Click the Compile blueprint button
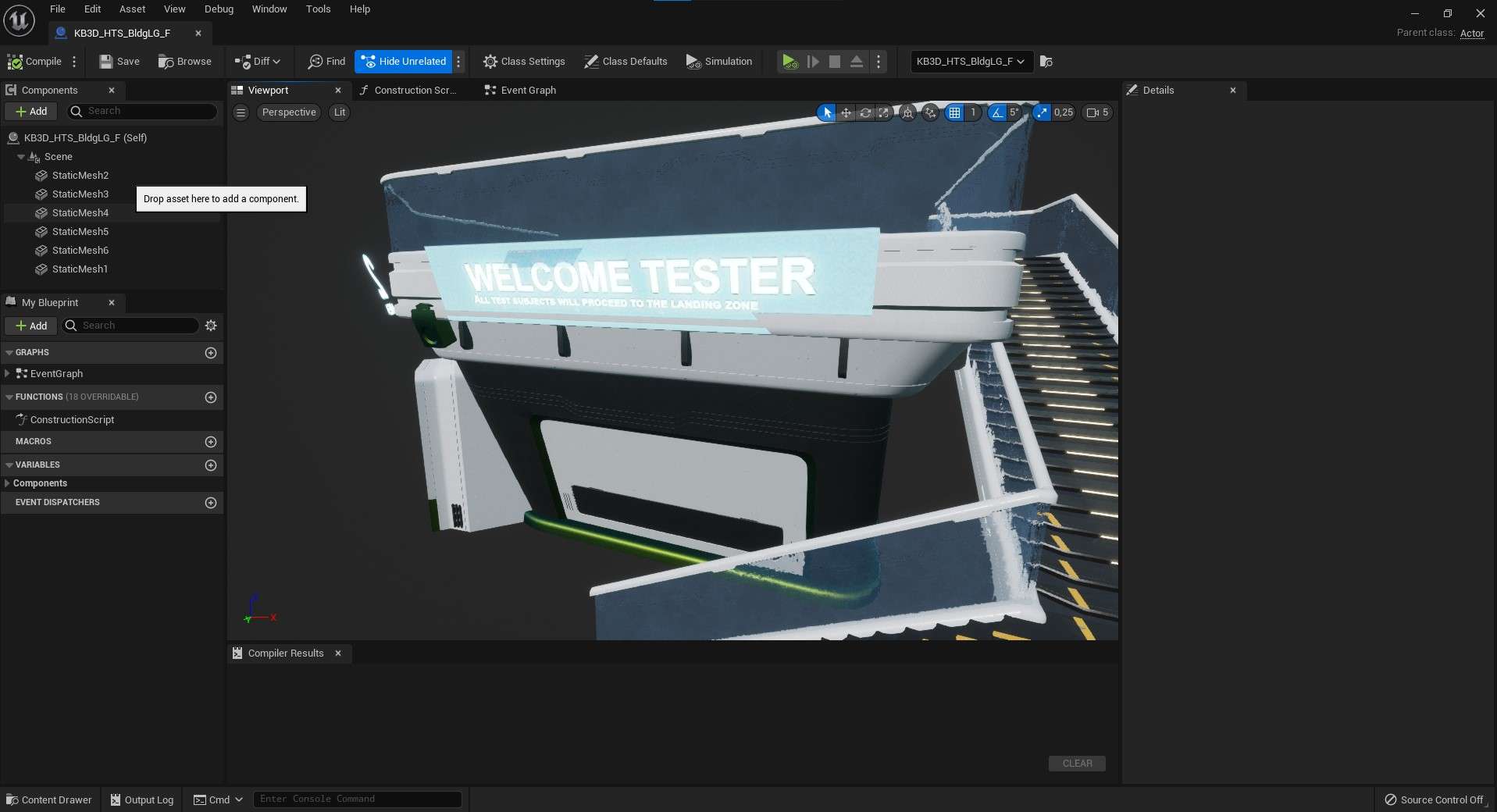1497x812 pixels. pos(34,62)
